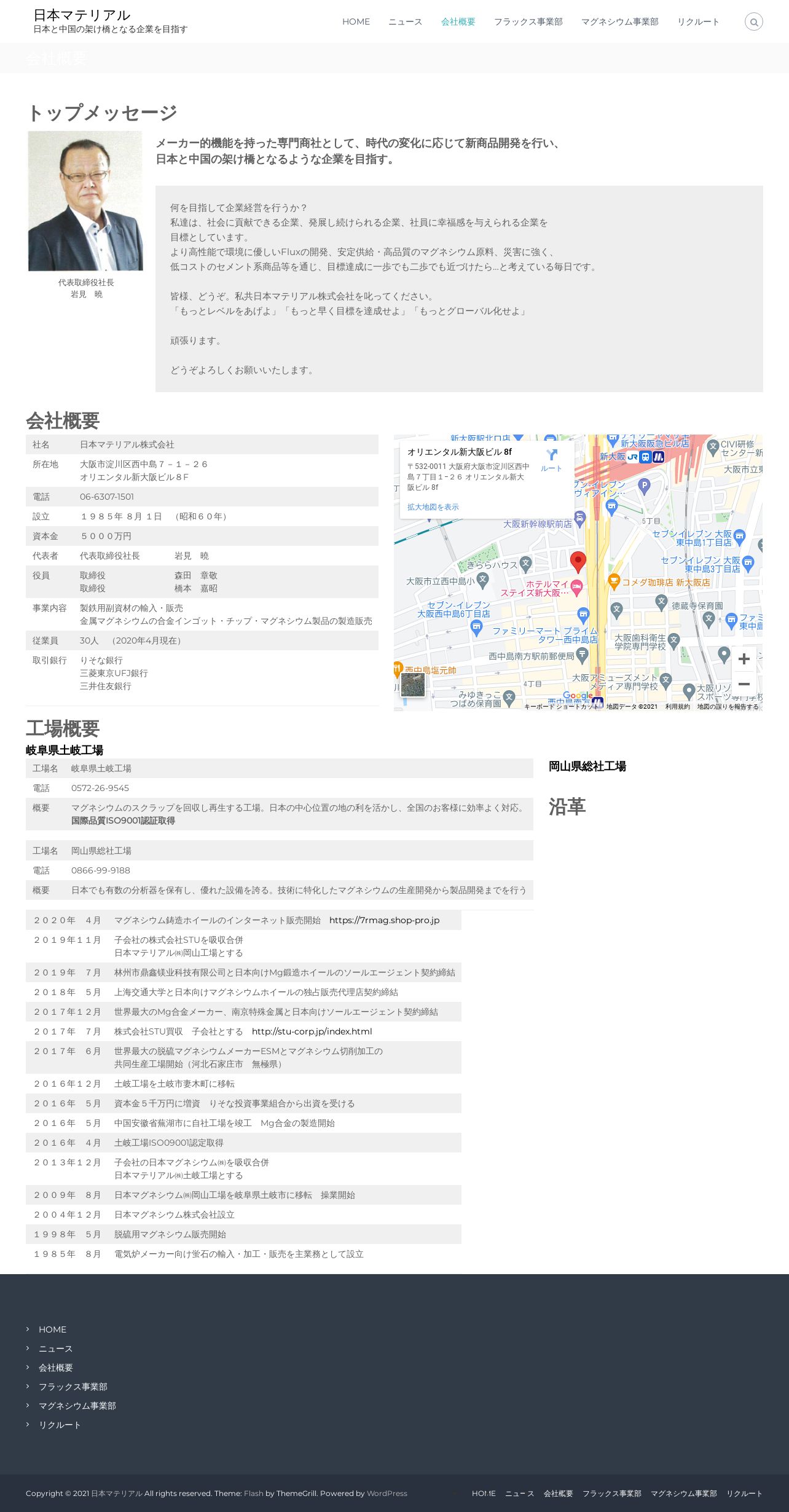Click HOME in the dark footer list
This screenshot has height=1512, width=789.
pos(52,1329)
